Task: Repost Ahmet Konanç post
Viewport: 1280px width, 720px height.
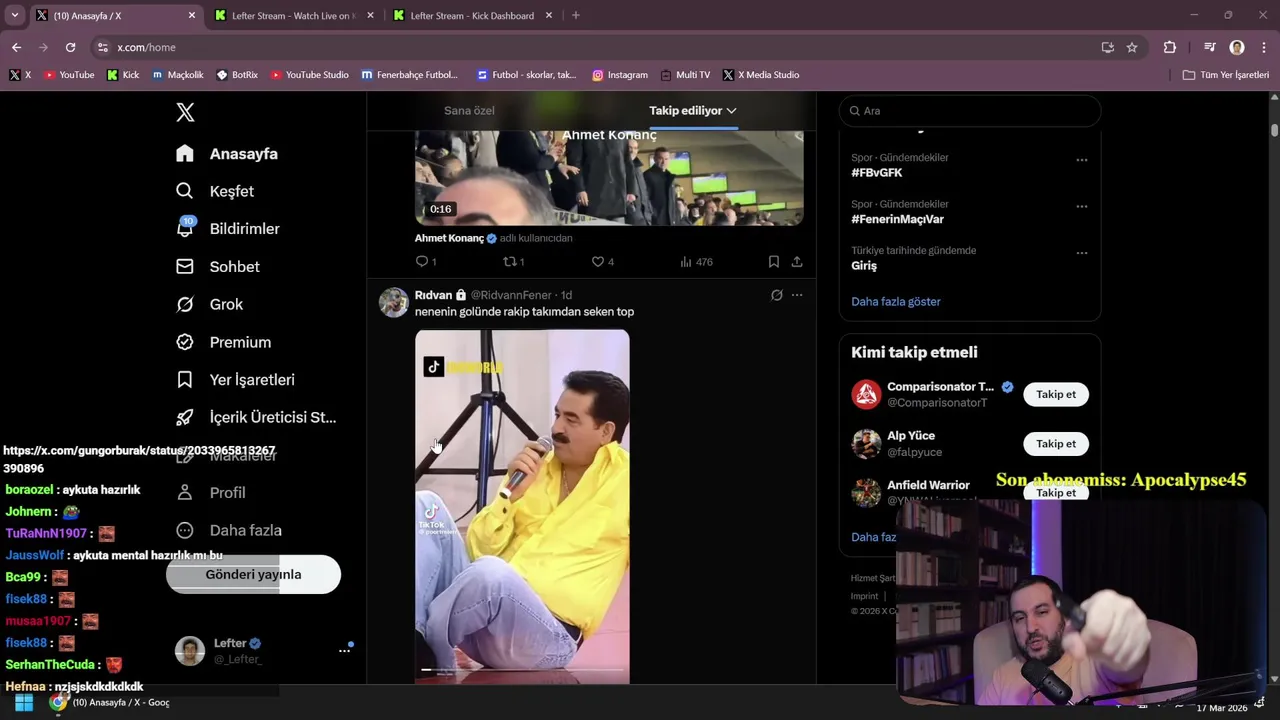Action: coord(513,262)
